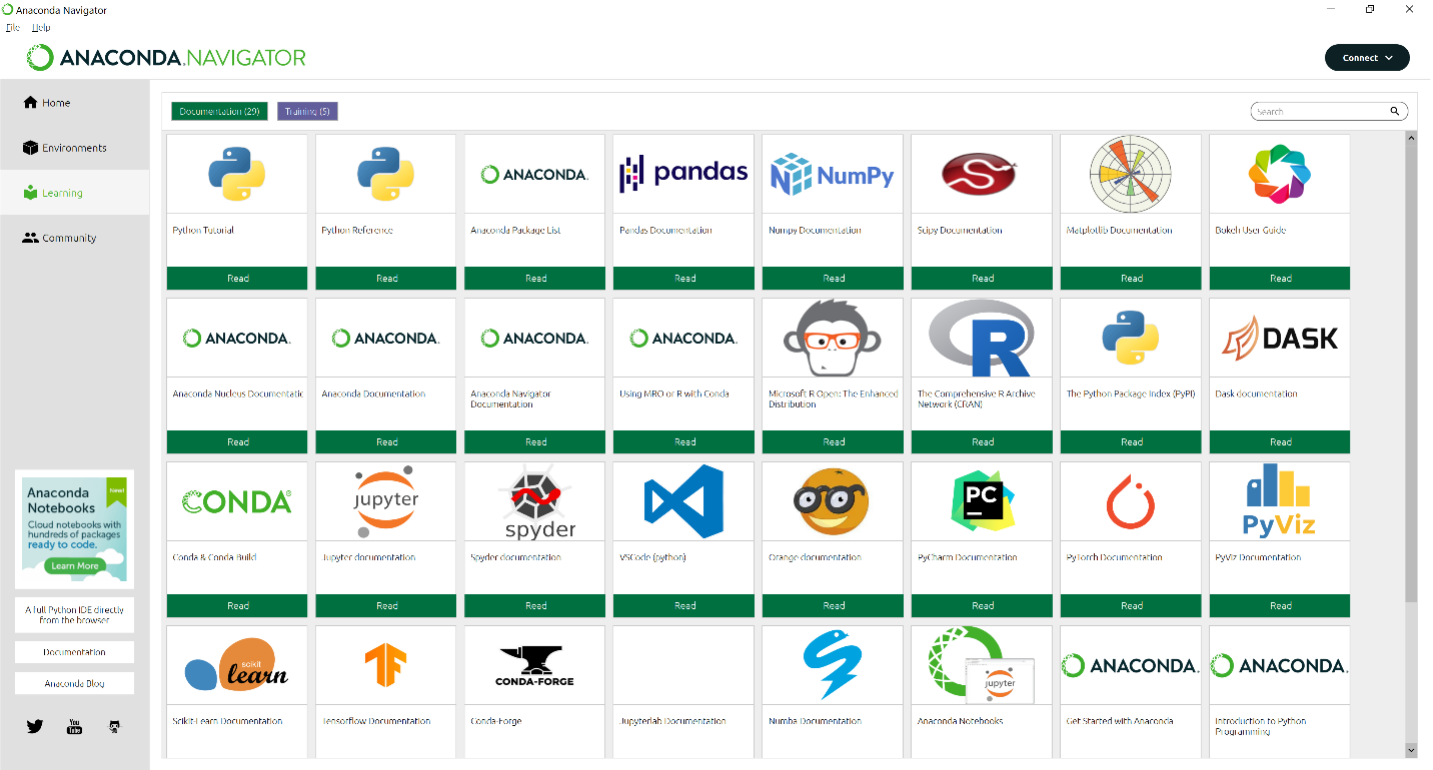Click Read under PyTorch Documentation

1131,606
